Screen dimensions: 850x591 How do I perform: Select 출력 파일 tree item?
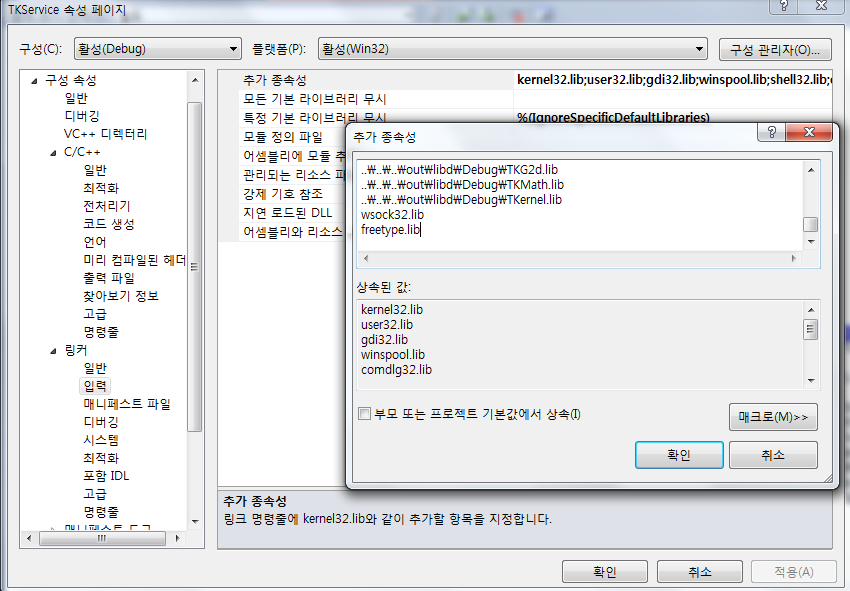[x=109, y=278]
